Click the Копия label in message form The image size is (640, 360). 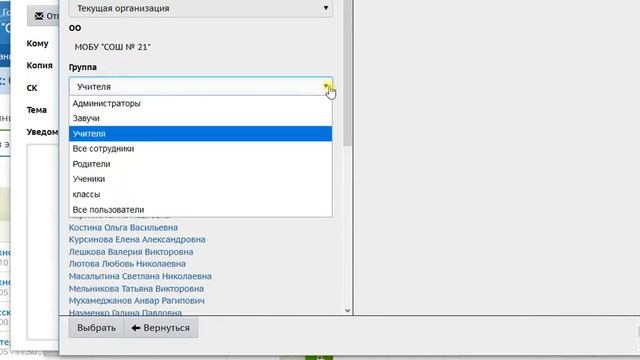coord(40,65)
